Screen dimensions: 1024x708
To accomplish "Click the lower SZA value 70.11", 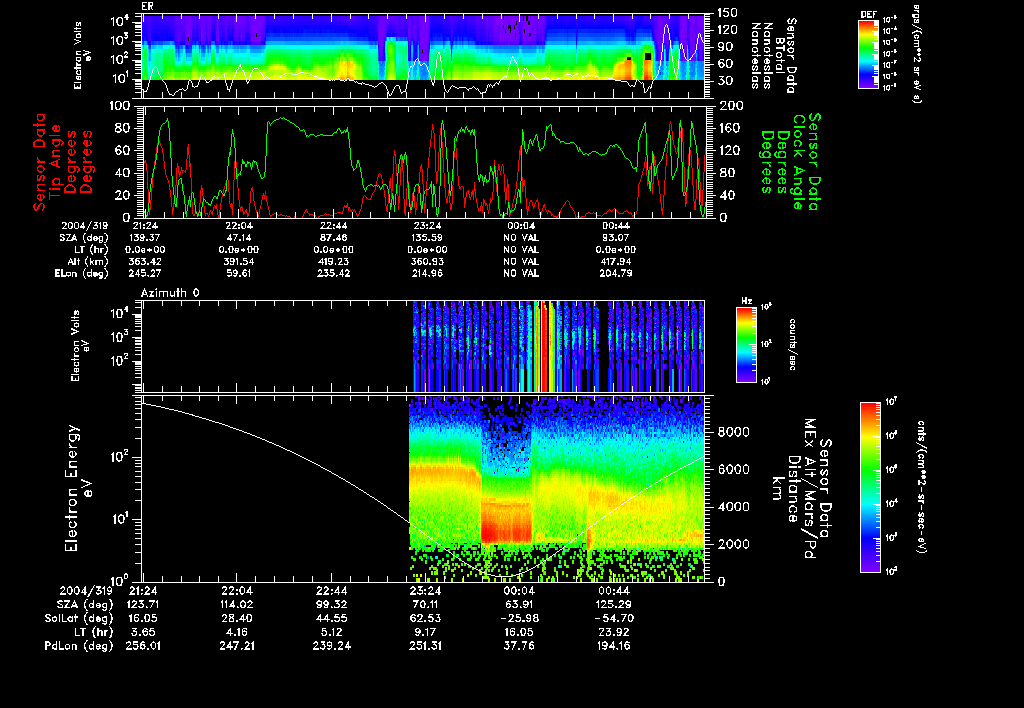I will coord(425,604).
